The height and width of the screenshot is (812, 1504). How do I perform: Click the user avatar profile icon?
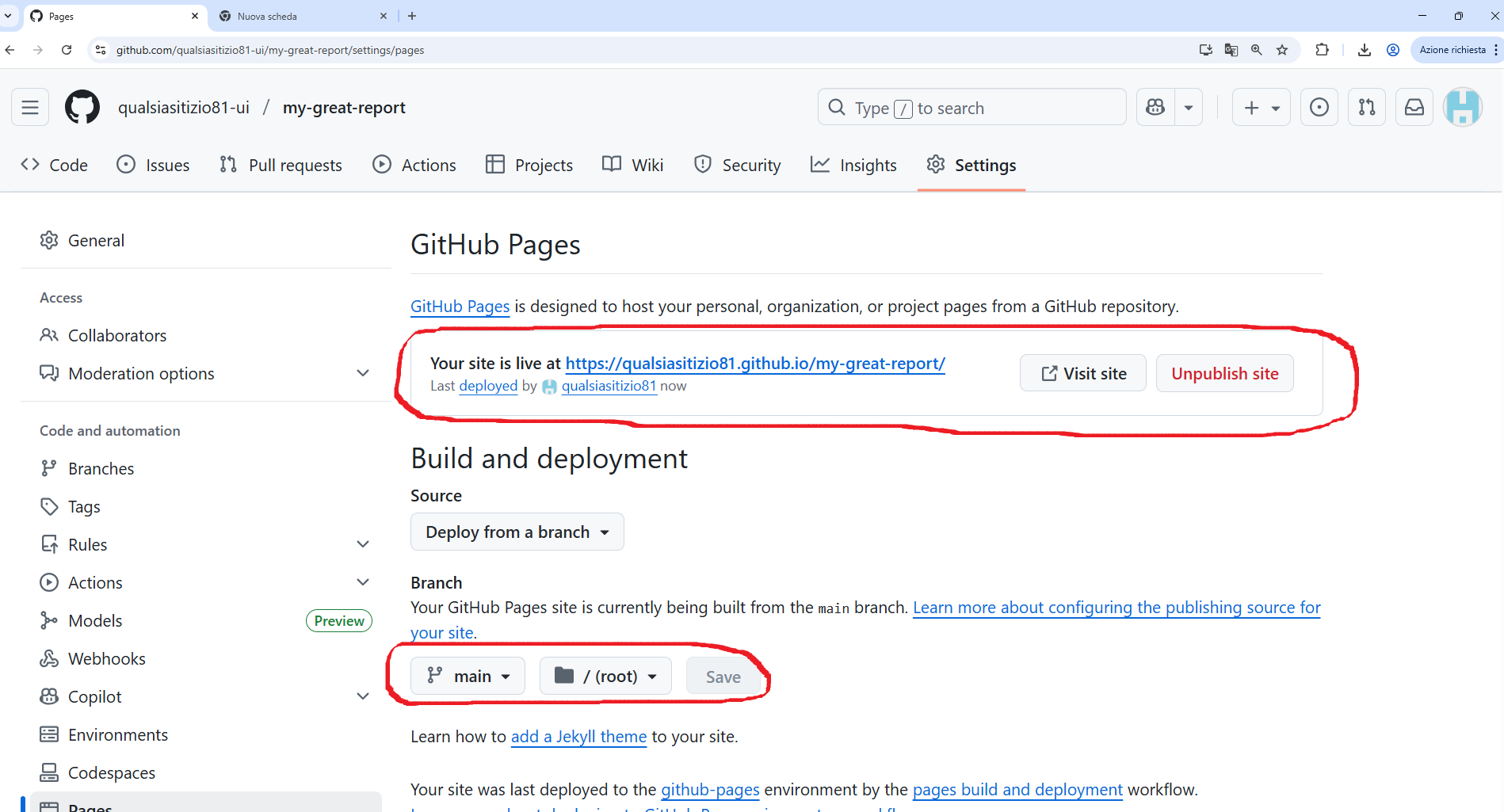(x=1462, y=107)
